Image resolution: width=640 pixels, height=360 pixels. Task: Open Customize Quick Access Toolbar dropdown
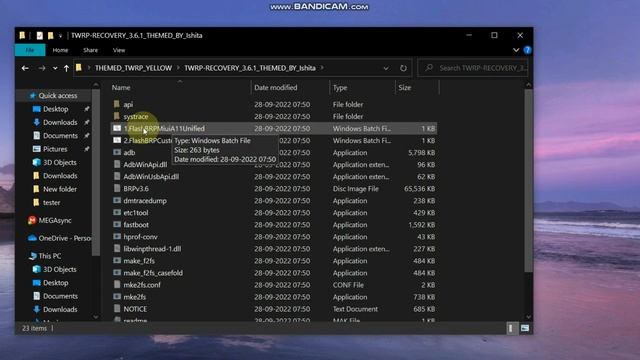[x=60, y=36]
